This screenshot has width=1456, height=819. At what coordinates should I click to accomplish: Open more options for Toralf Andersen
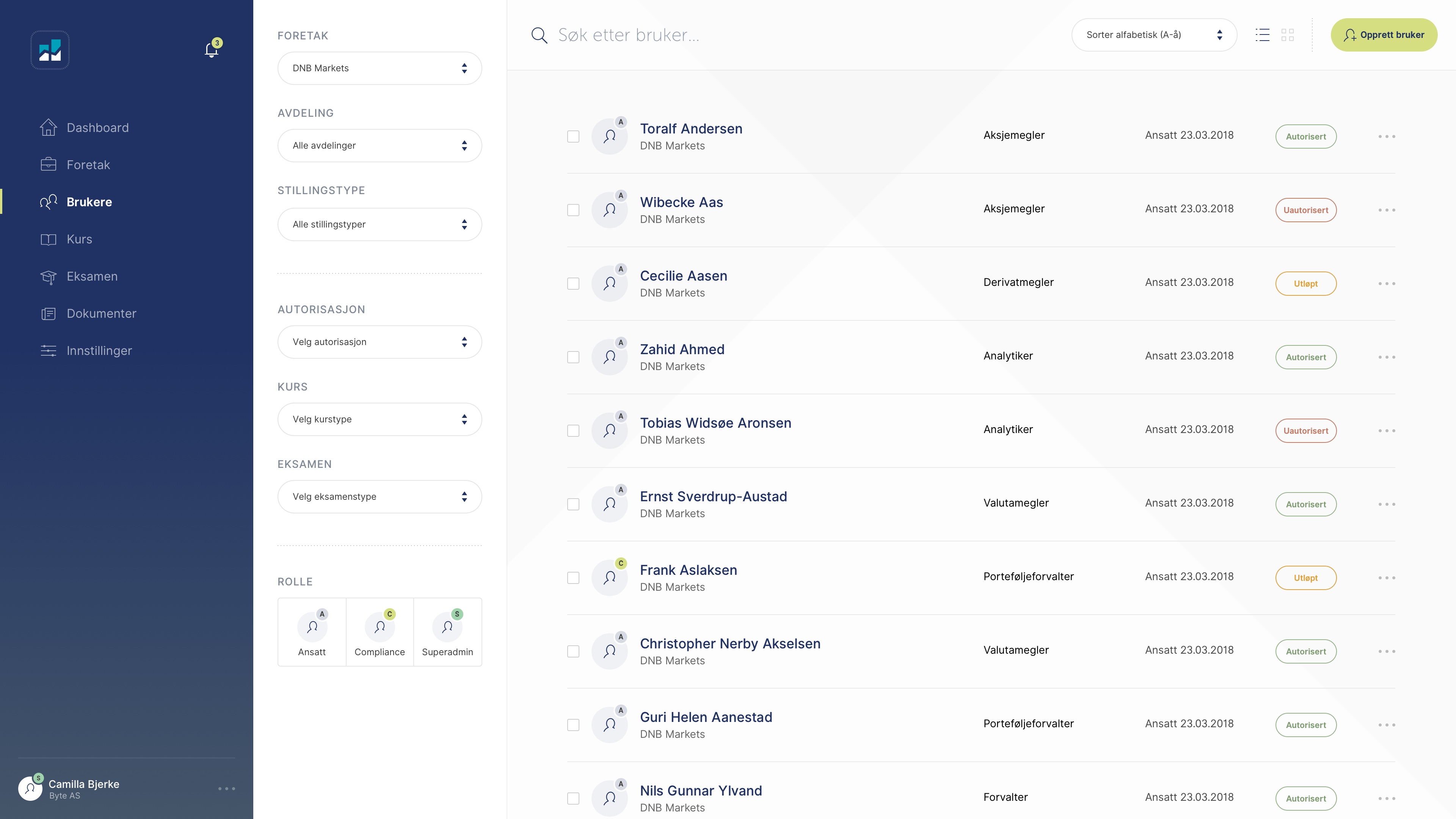(1387, 136)
